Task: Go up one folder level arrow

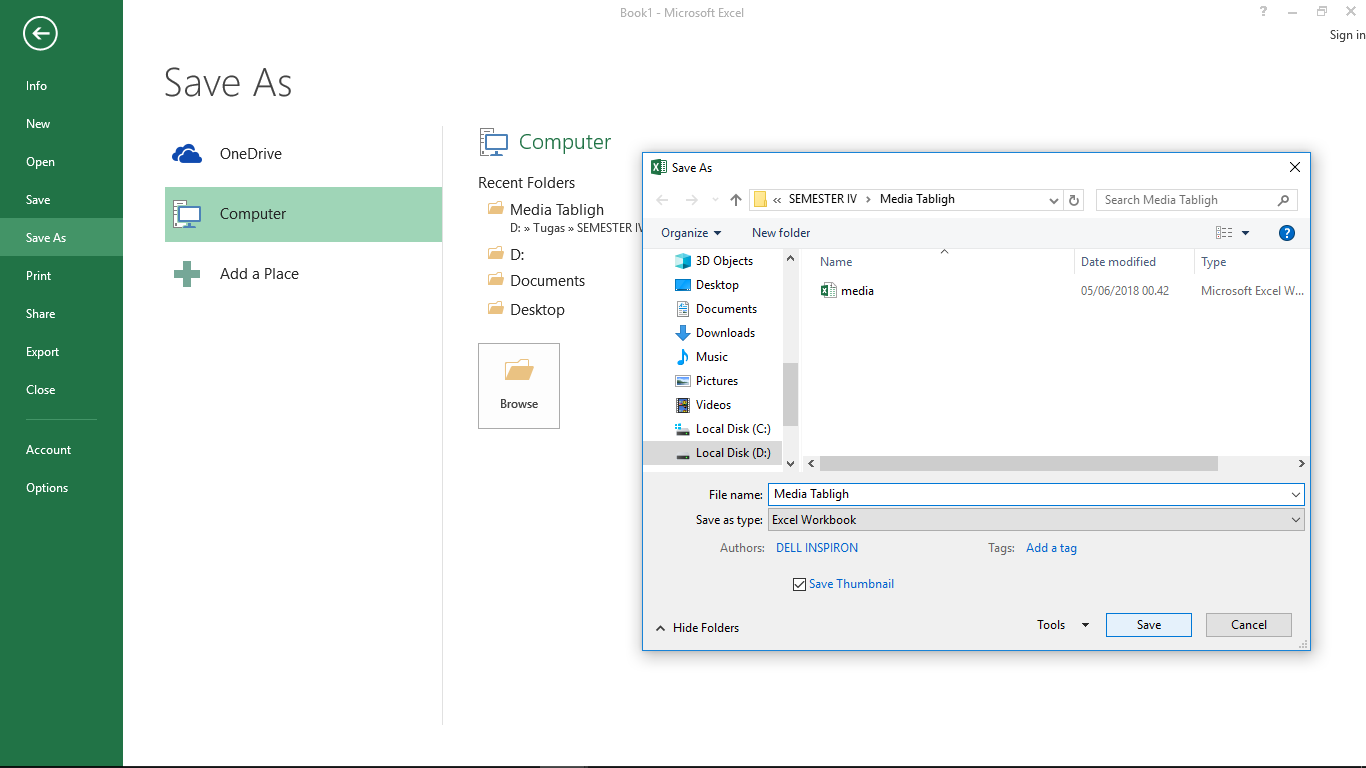Action: [736, 200]
